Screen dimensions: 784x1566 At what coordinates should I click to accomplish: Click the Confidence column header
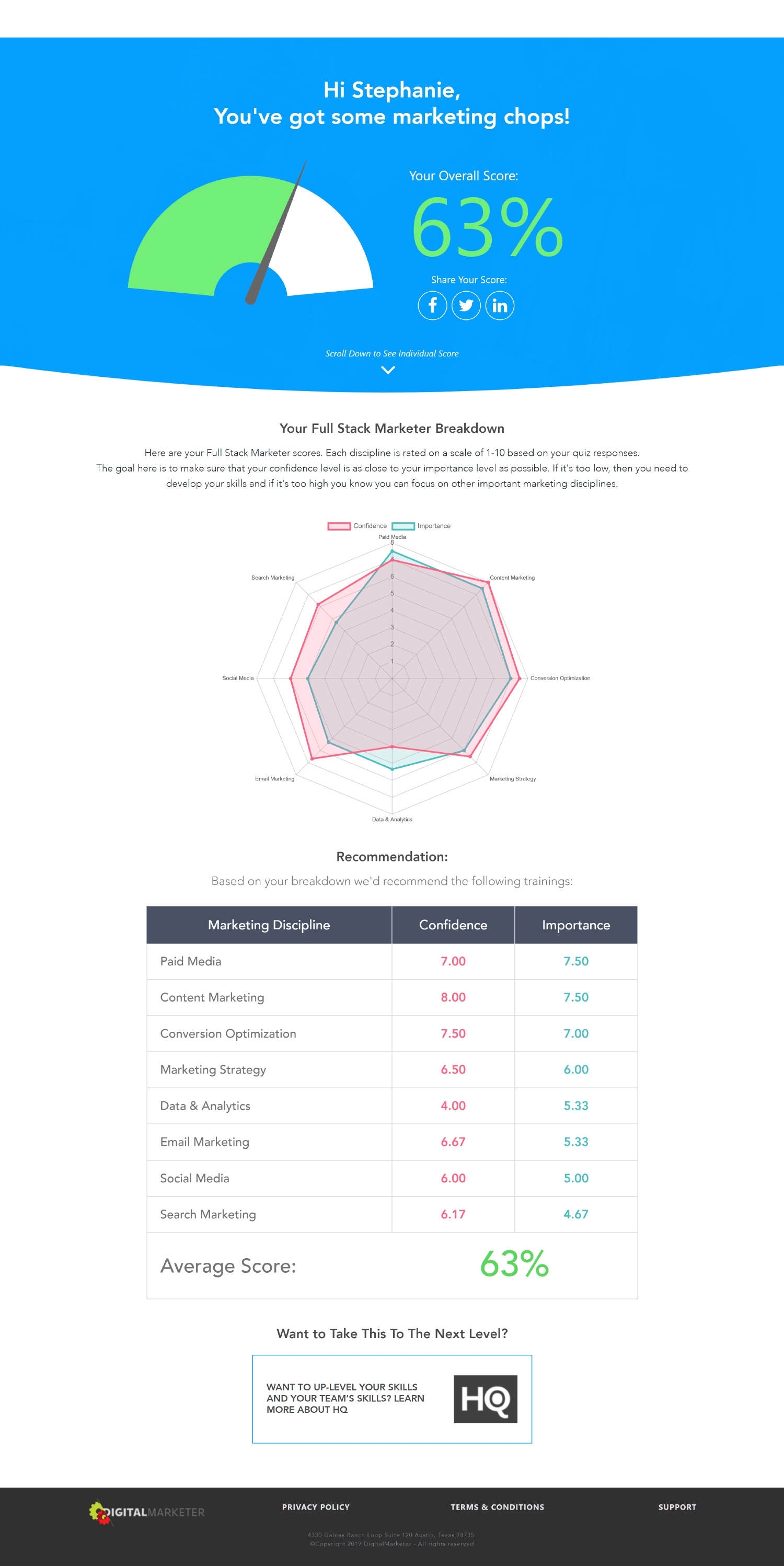(453, 925)
